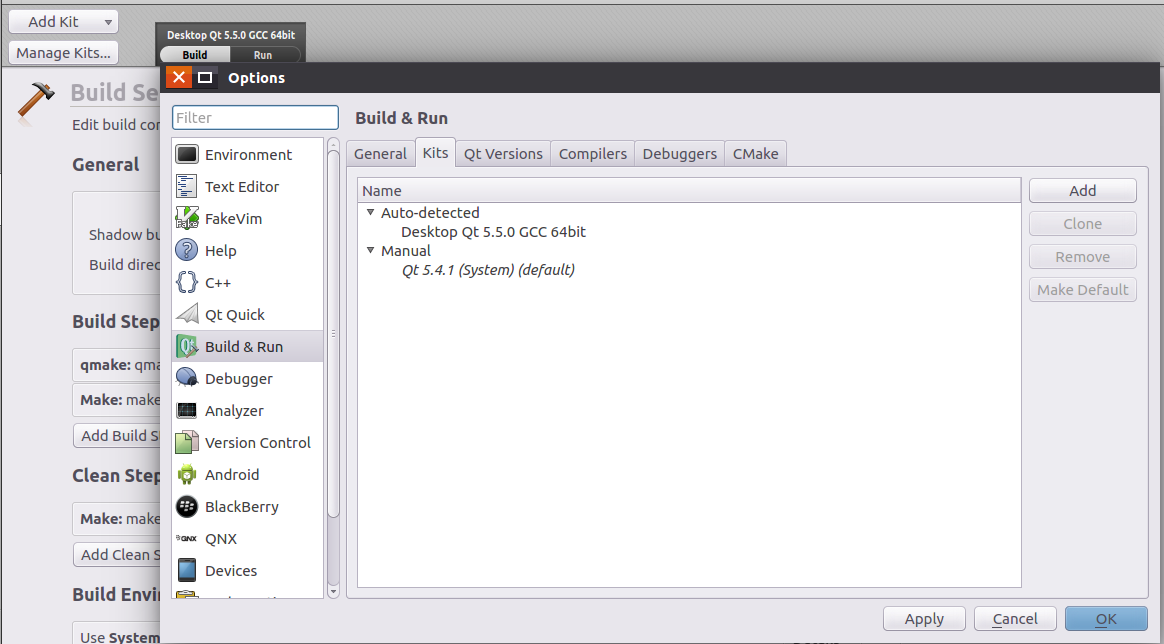This screenshot has width=1164, height=644.
Task: Open Debugger category bug icon
Action: click(187, 379)
